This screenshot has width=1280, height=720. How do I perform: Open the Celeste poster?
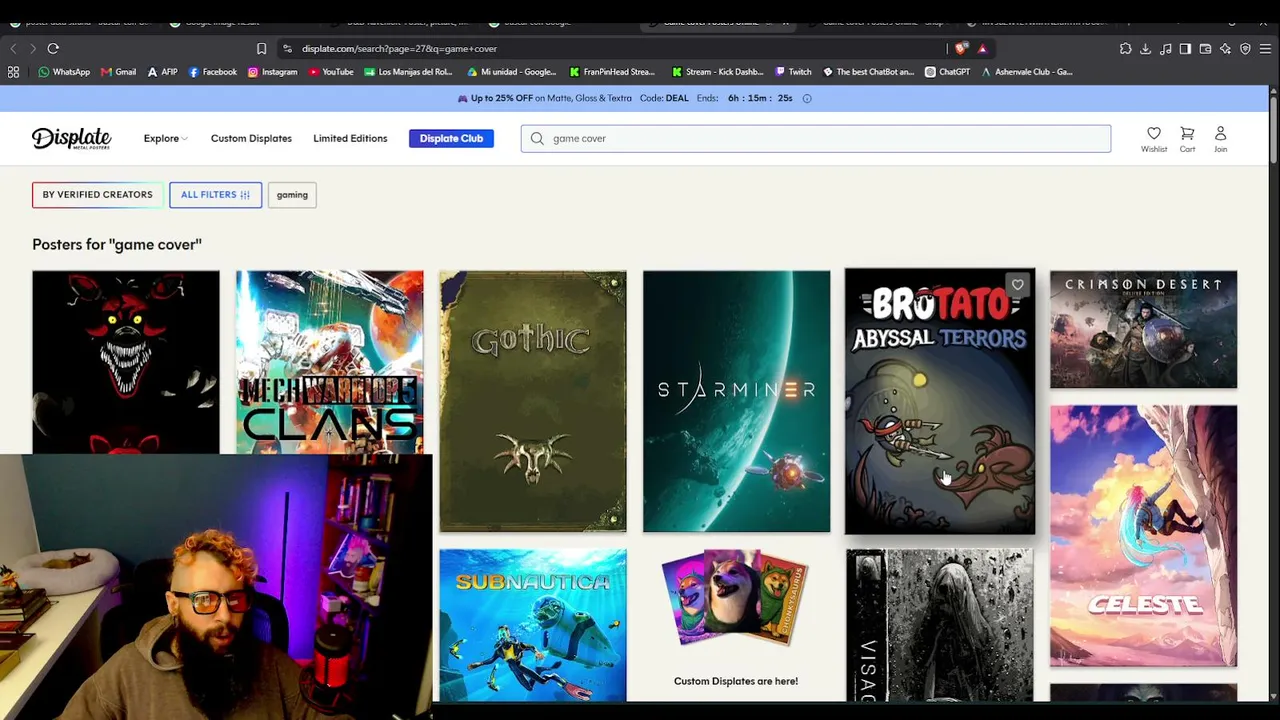1143,536
